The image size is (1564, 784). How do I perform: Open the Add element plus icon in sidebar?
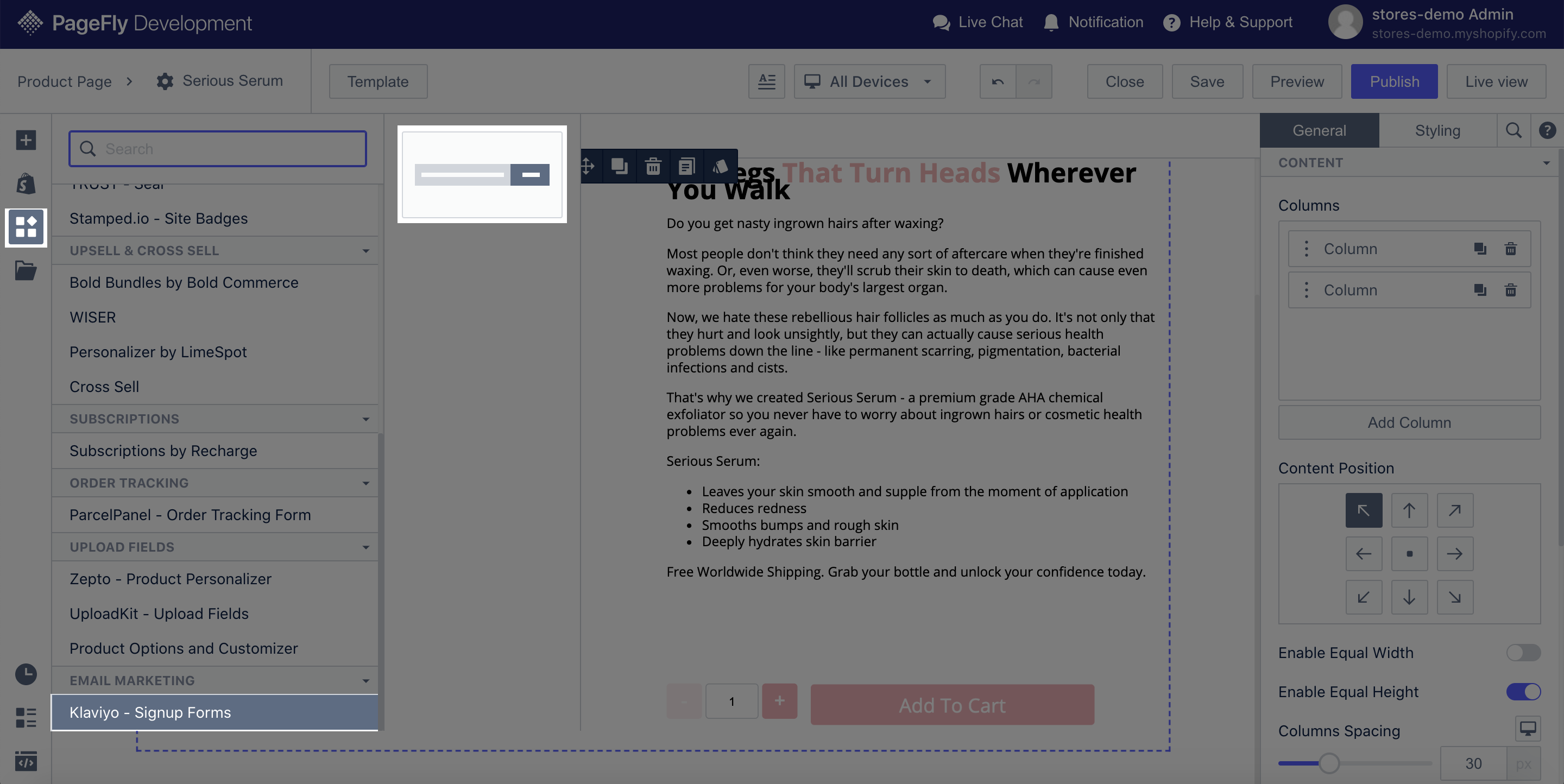point(26,140)
